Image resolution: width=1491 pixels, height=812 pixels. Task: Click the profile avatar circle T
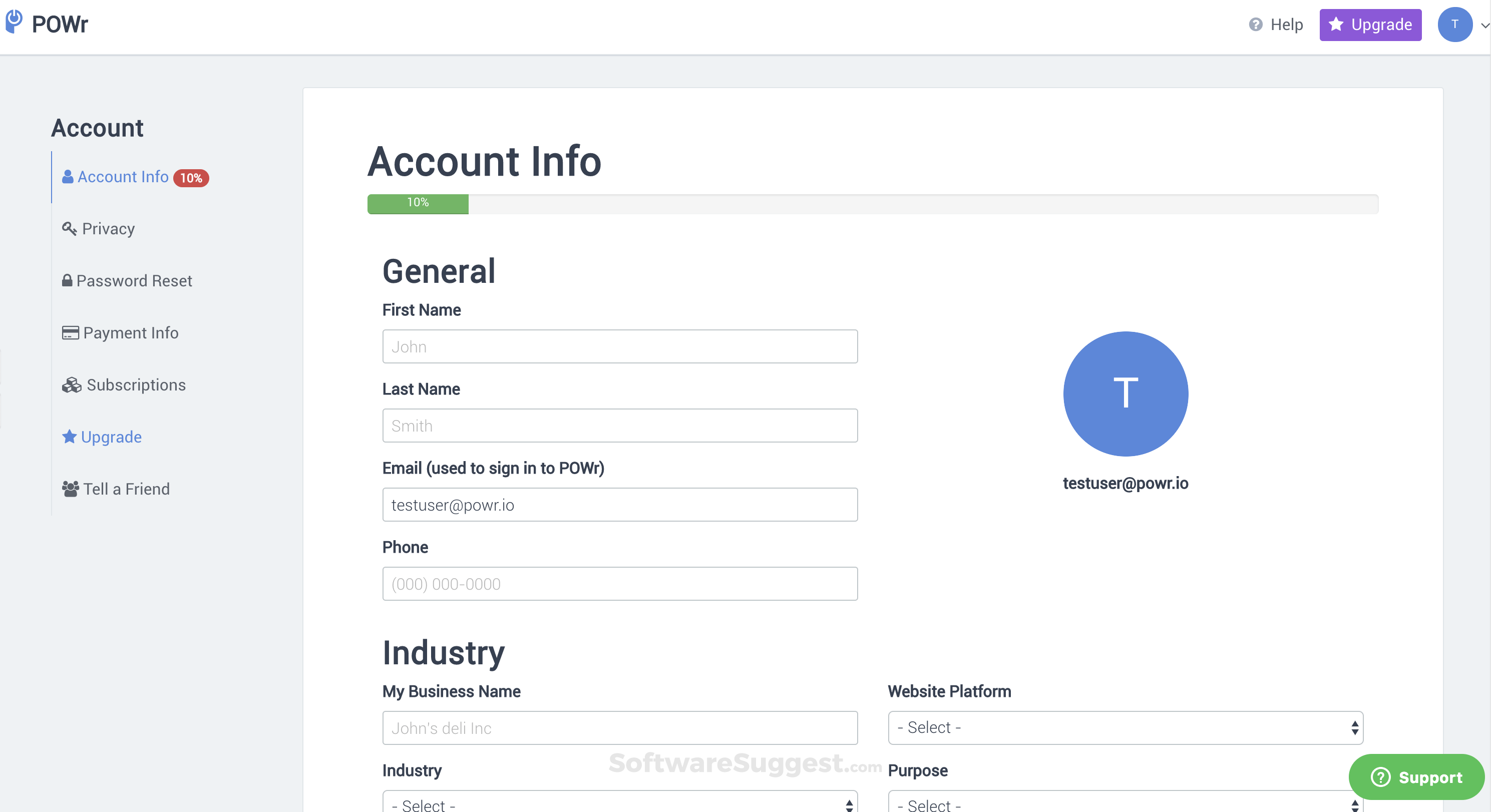(x=1125, y=394)
